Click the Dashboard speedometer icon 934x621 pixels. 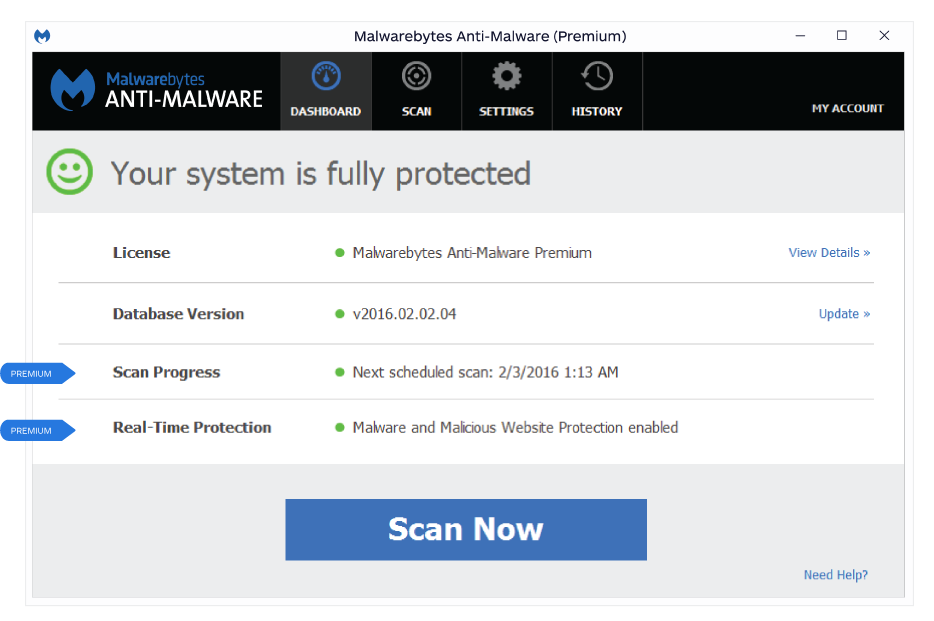pyautogui.click(x=326, y=76)
